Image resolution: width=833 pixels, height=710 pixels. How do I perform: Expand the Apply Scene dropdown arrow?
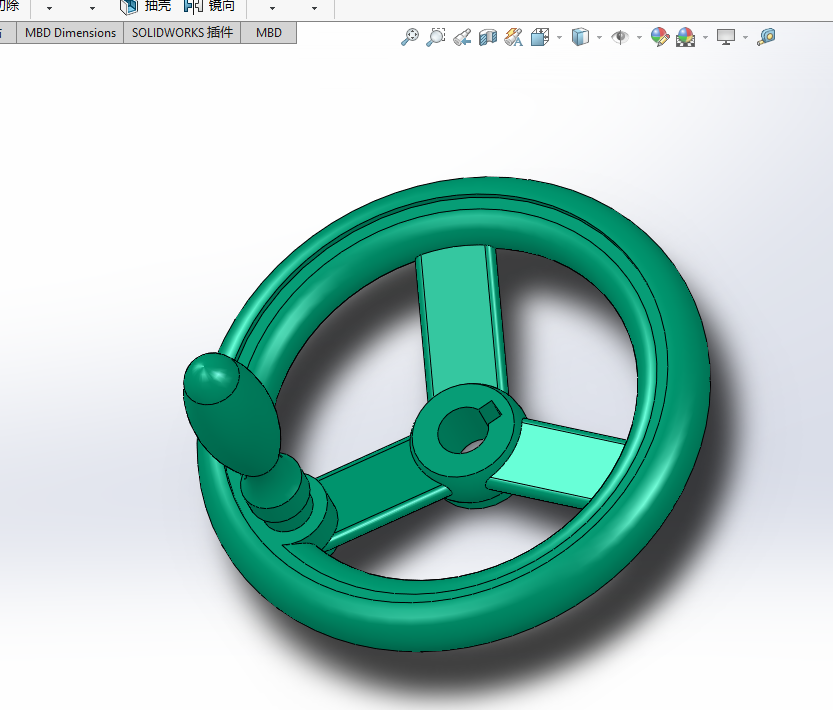(705, 38)
